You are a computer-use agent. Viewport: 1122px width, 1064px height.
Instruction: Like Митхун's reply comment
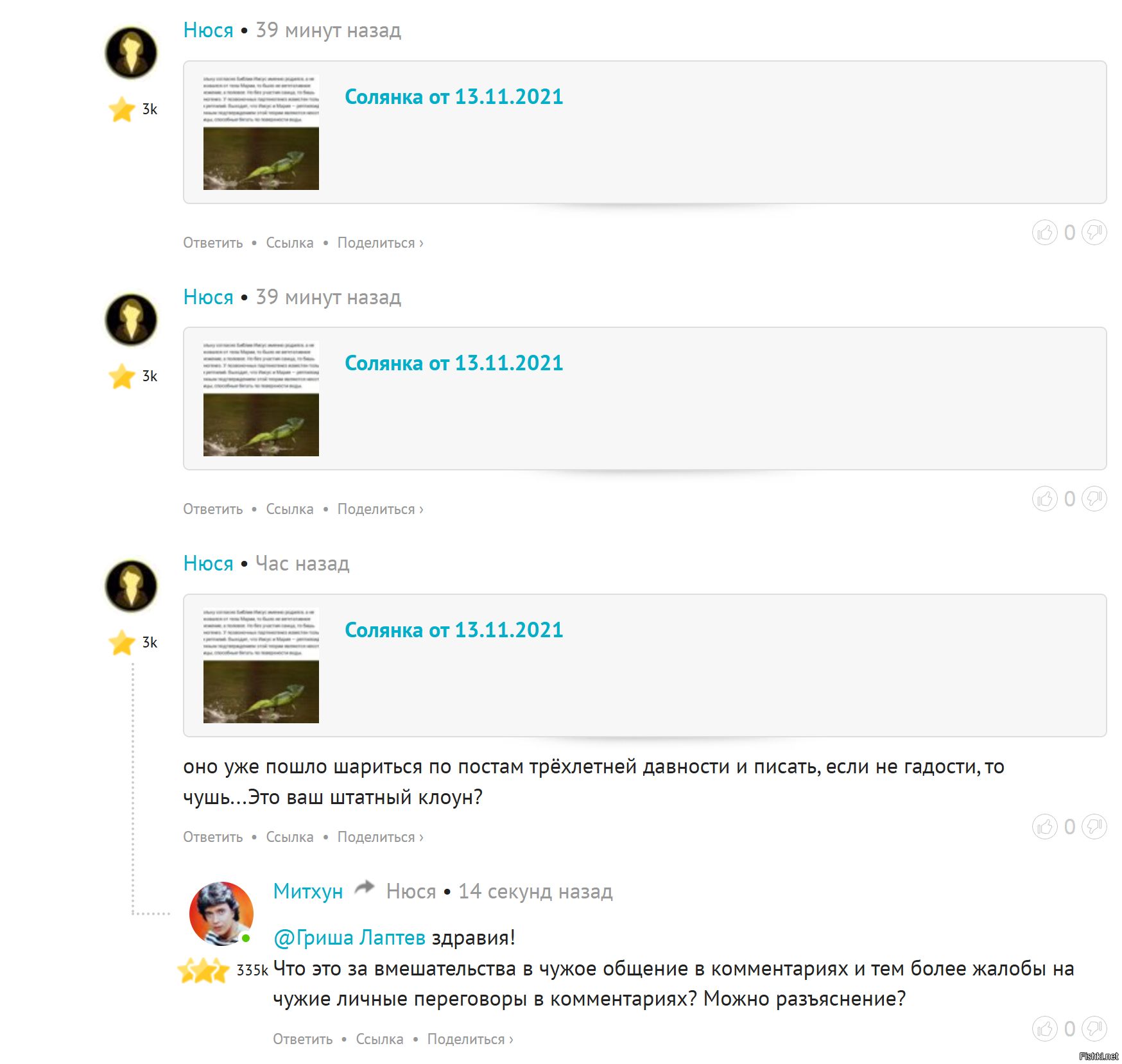pyautogui.click(x=1044, y=1029)
